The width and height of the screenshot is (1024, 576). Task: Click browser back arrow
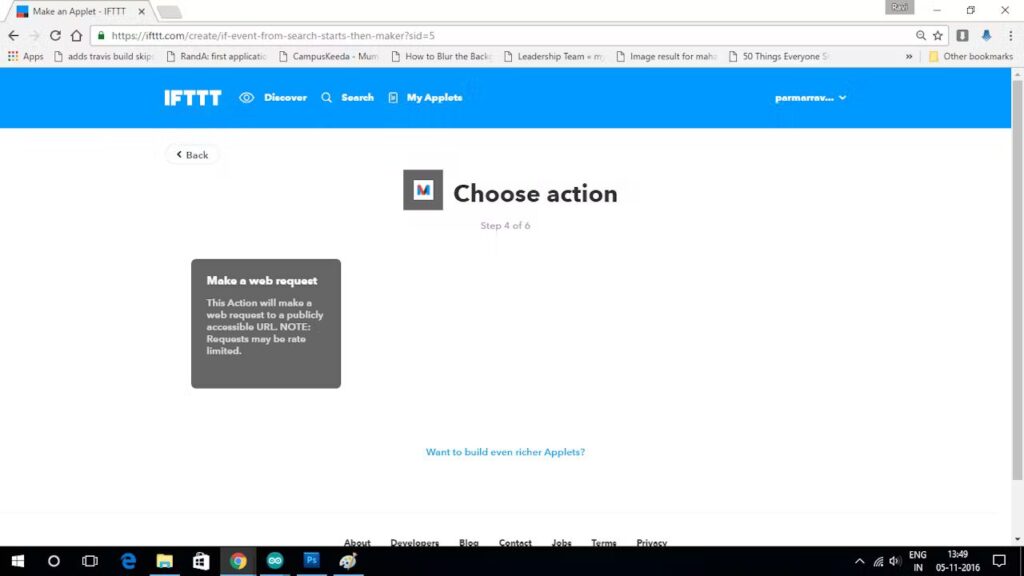point(14,35)
